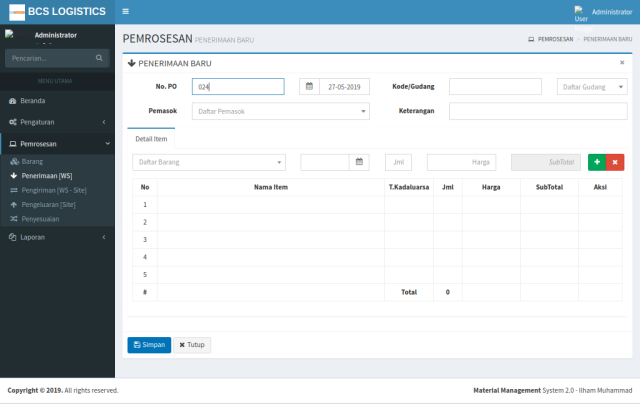Viewport: 640px width, 404px height.
Task: Open the Daftar Pemasok dropdown
Action: [279, 111]
